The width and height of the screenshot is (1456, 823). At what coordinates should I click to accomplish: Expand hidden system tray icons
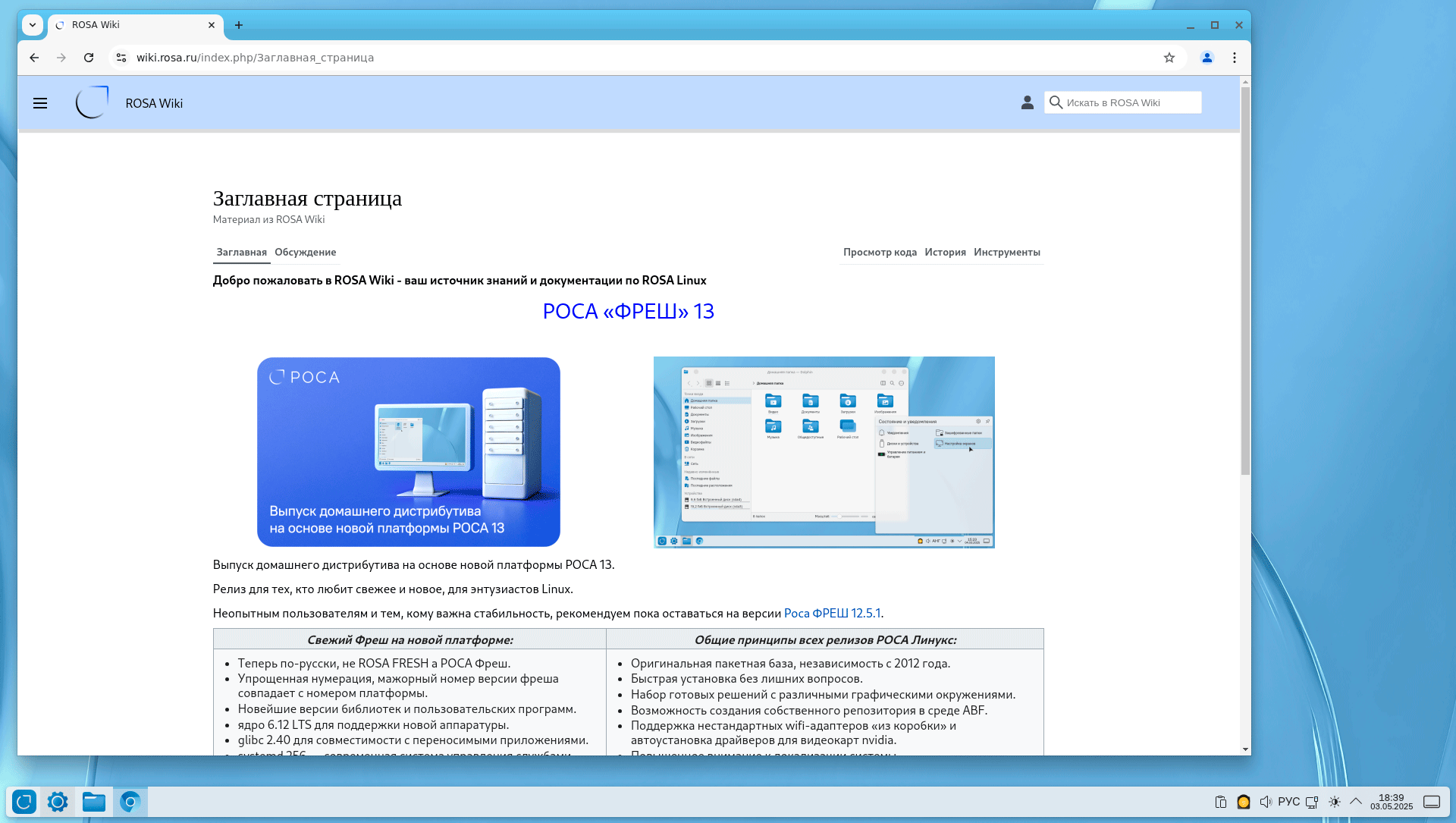1356,801
